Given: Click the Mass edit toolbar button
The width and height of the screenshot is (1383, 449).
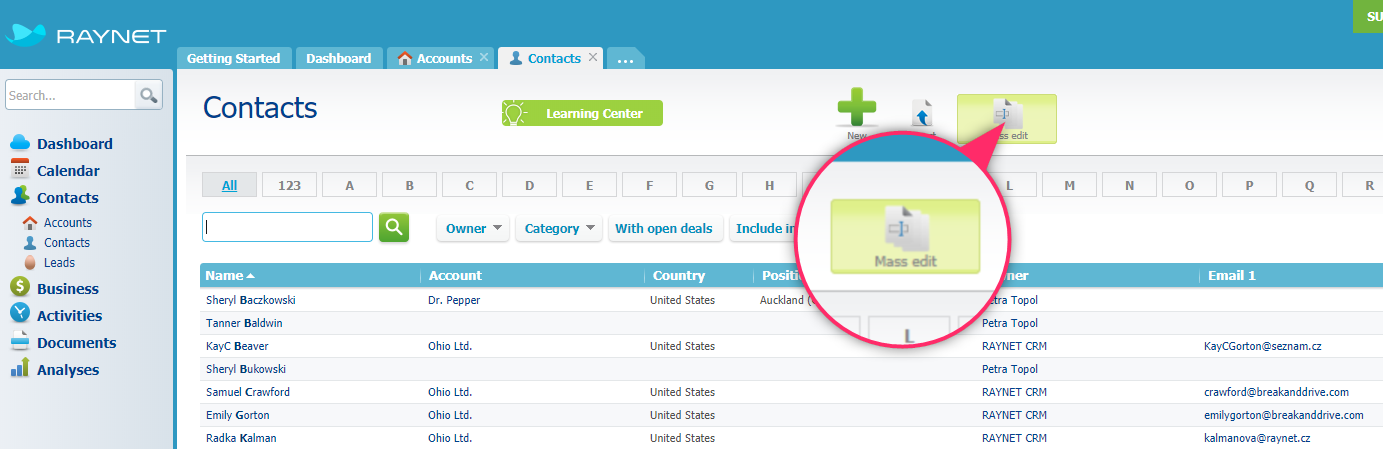Looking at the screenshot, I should 1006,119.
